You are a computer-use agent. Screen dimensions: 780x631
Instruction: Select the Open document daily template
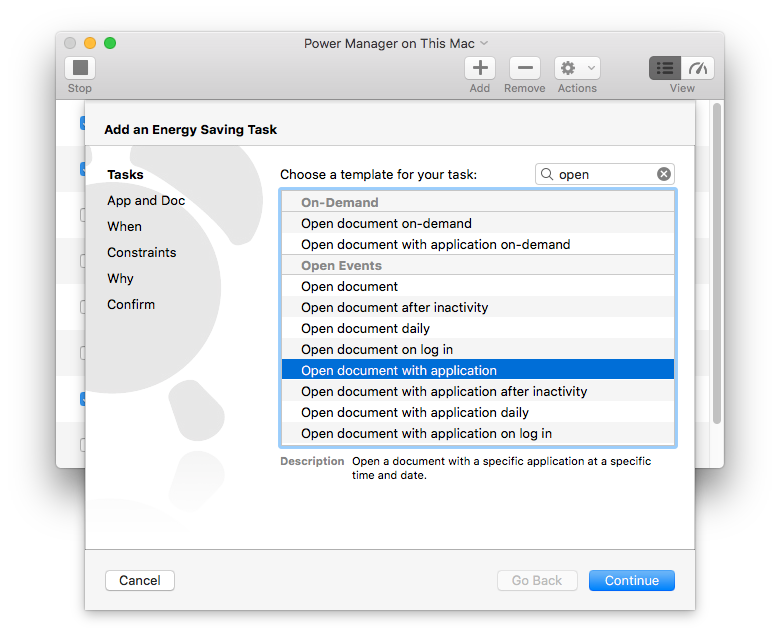pyautogui.click(x=478, y=328)
